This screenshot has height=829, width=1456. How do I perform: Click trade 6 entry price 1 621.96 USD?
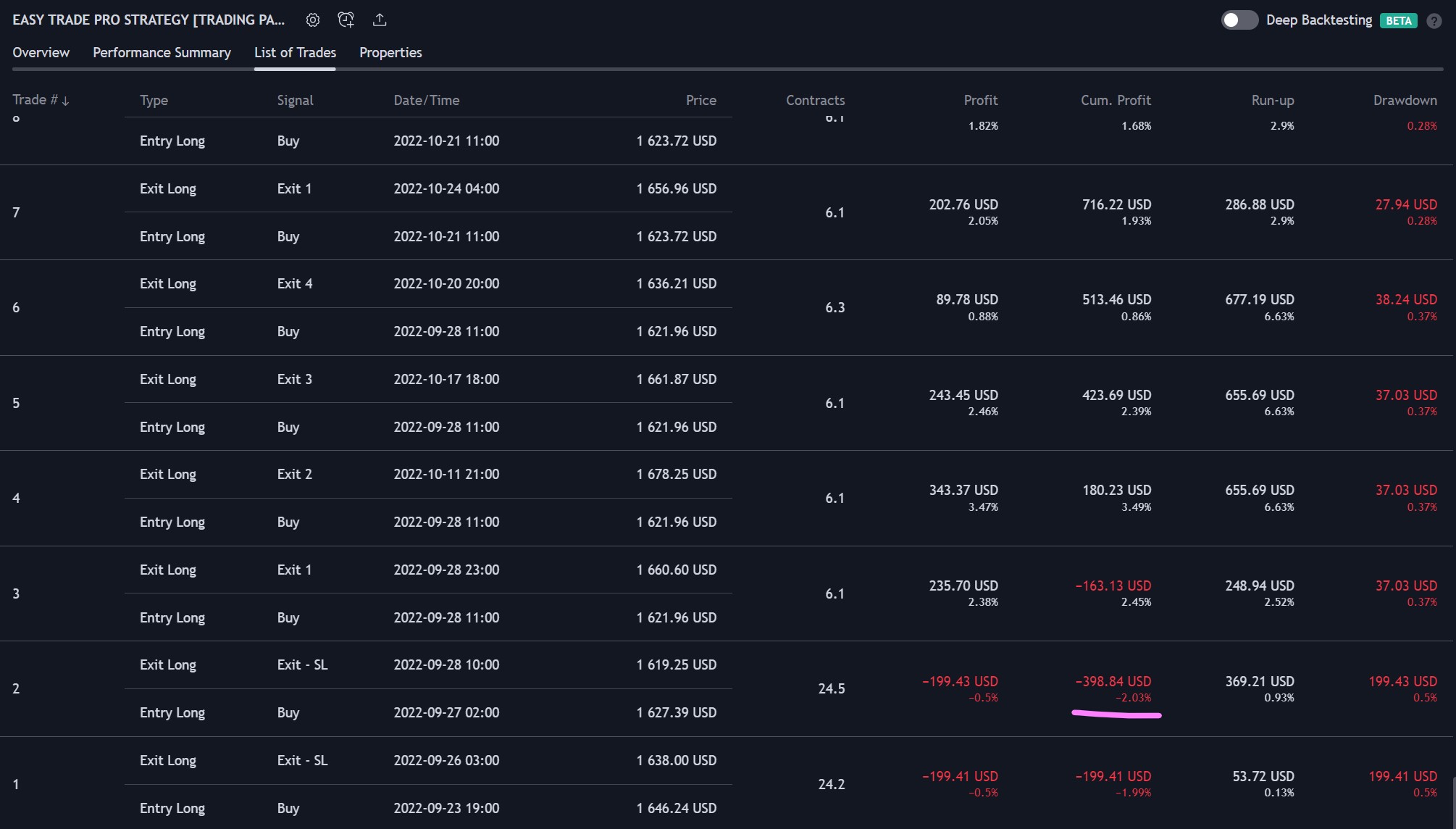point(676,331)
